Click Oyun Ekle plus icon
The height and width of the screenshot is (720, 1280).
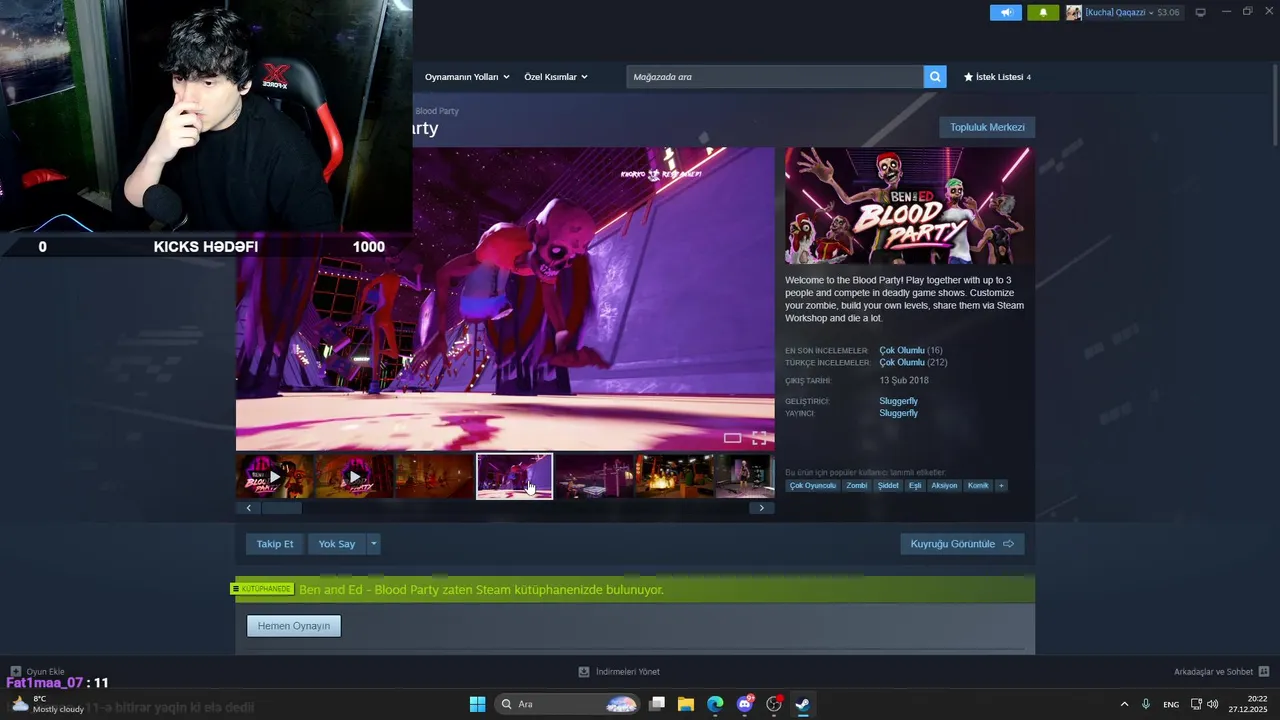[x=15, y=672]
